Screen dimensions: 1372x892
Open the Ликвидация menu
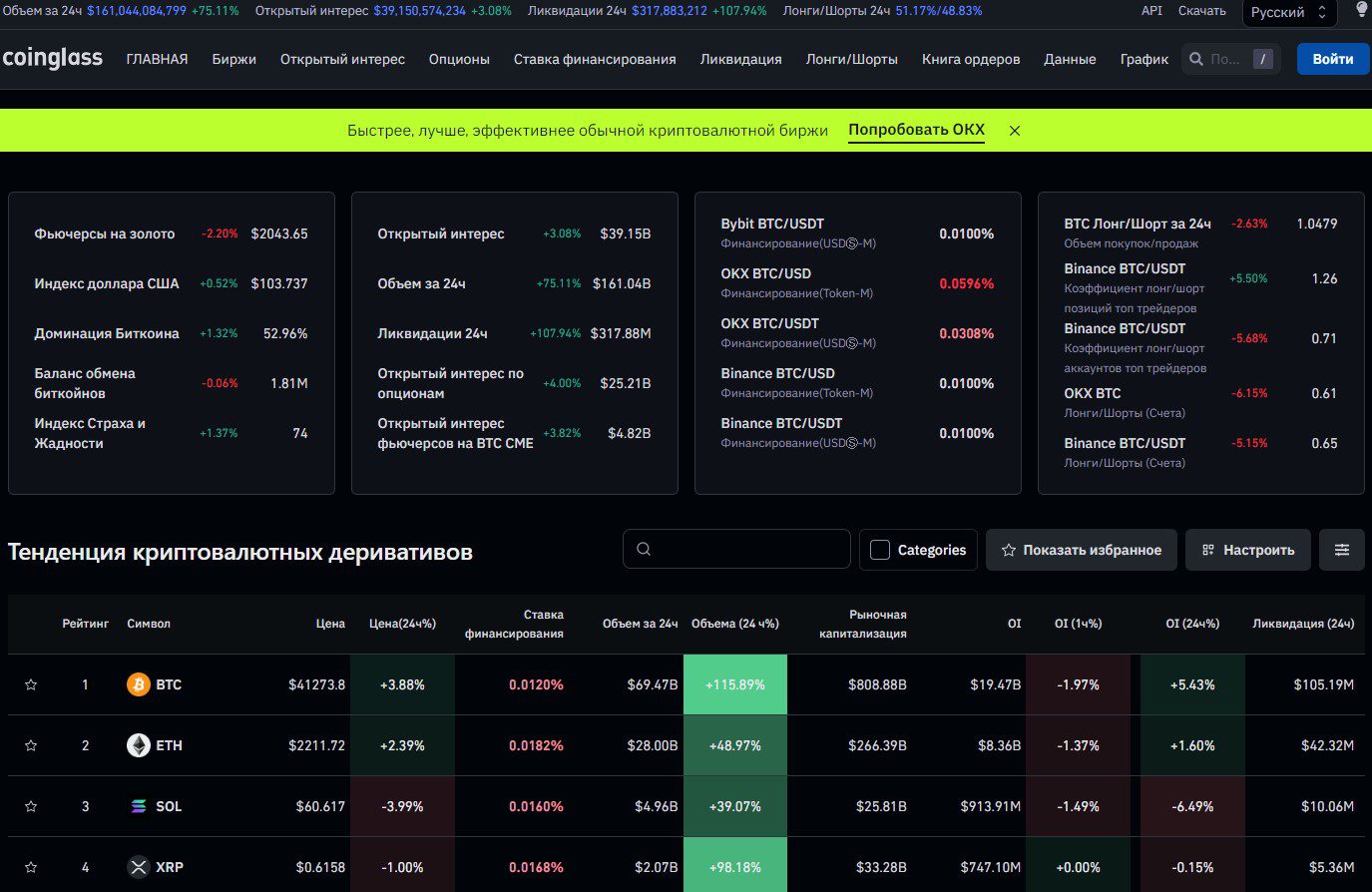[740, 59]
